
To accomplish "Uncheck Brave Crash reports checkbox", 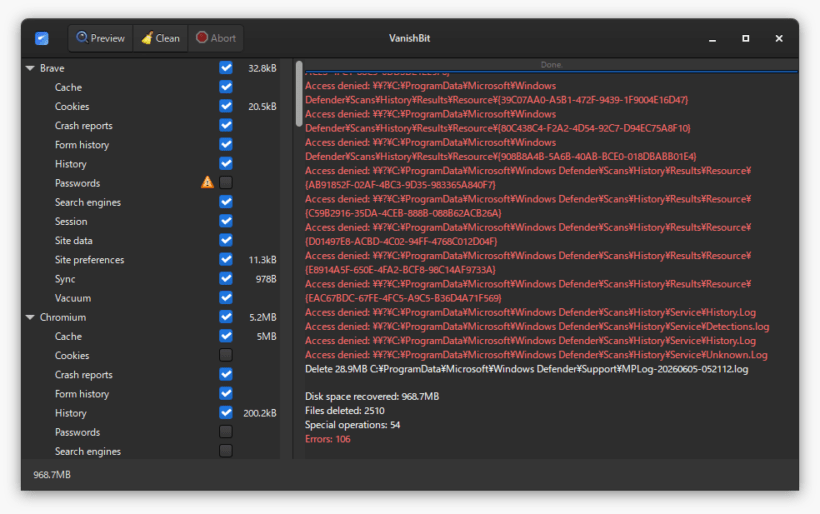I will 226,125.
